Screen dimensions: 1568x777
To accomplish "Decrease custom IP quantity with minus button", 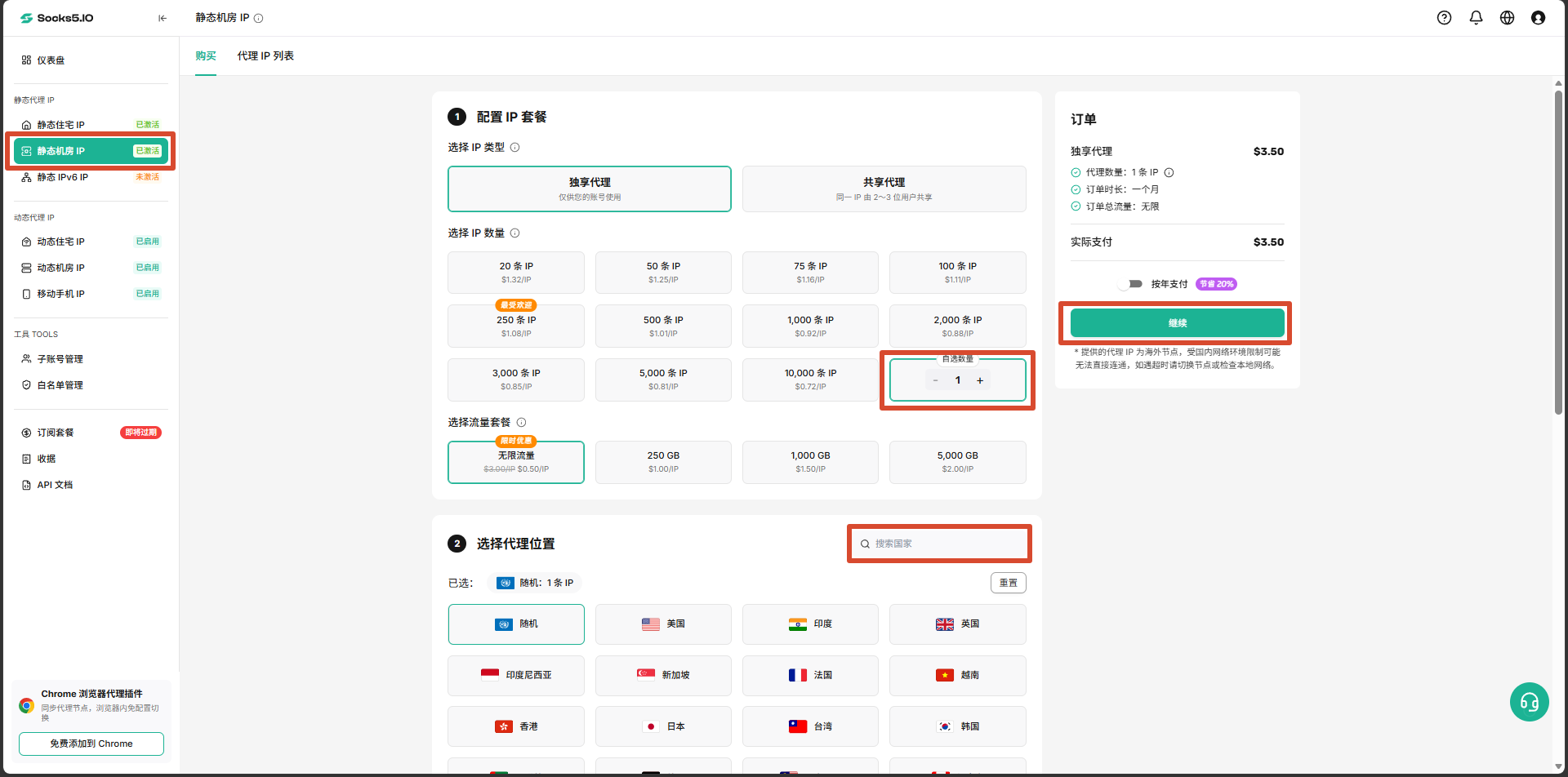I will pyautogui.click(x=935, y=380).
